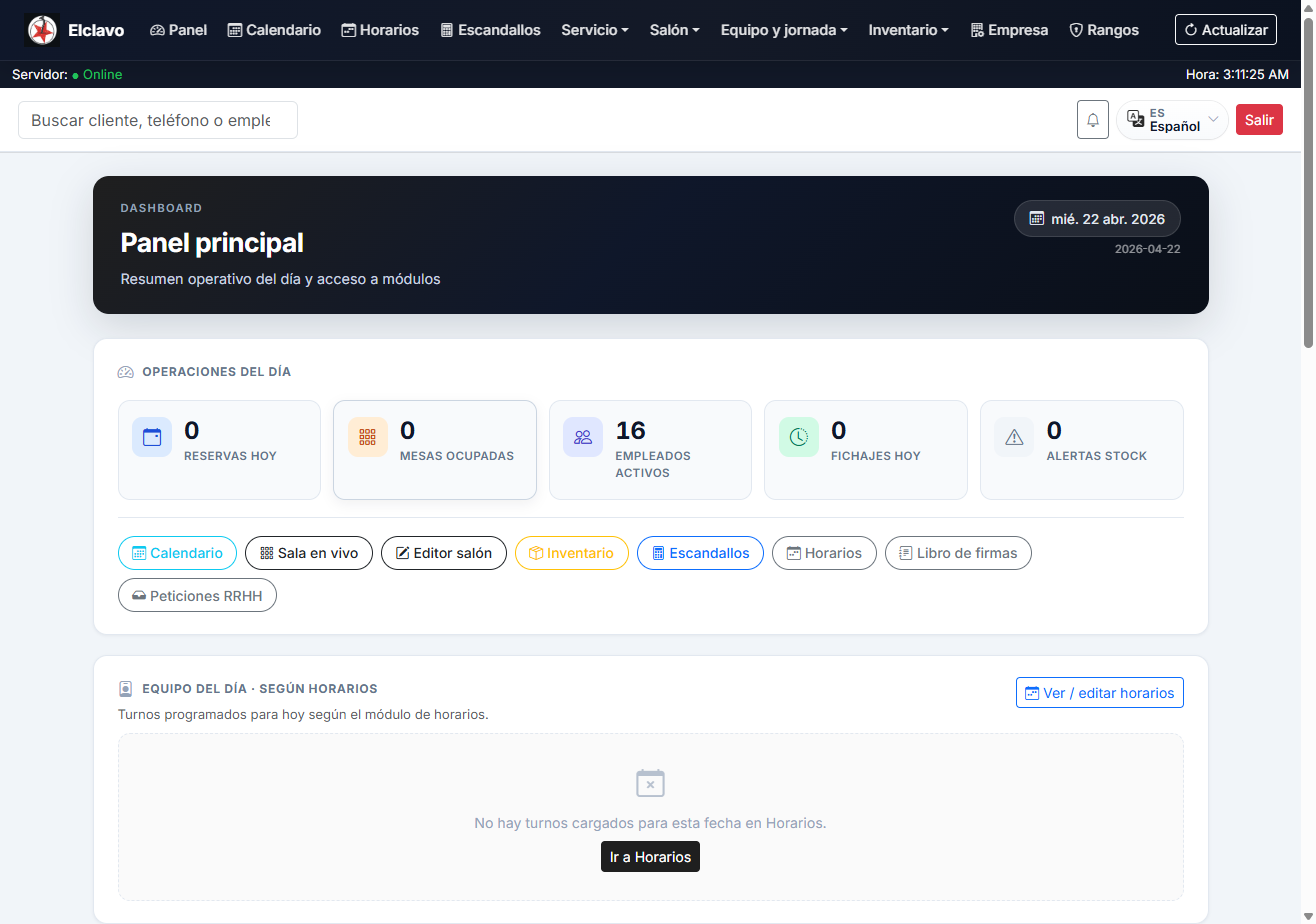Focus the Buscar cliente search field

click(158, 120)
